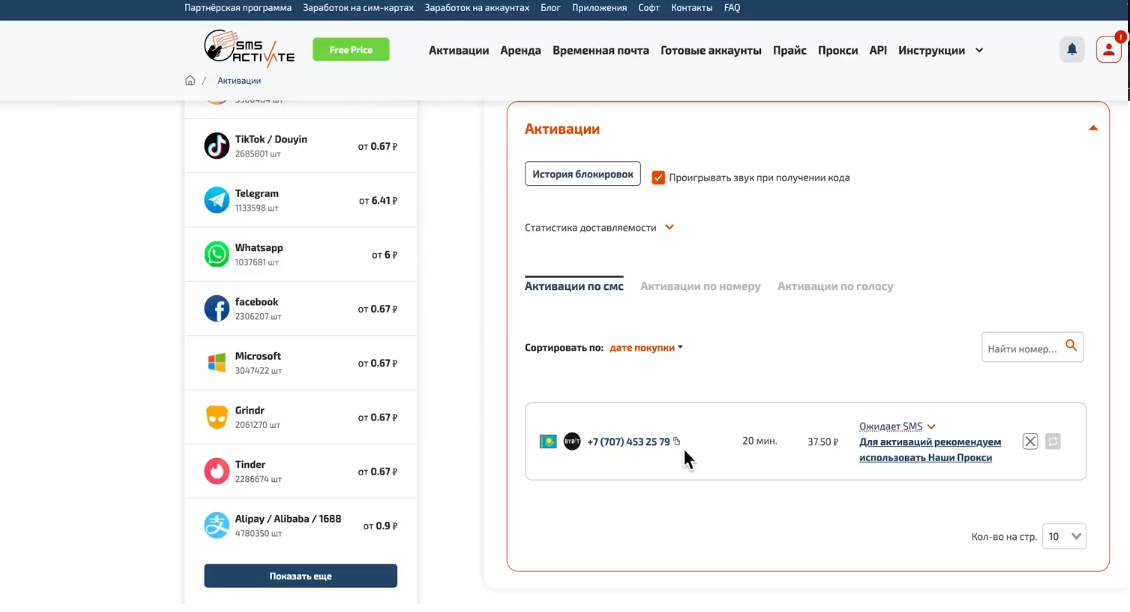The image size is (1130, 612).
Task: Open the Контакты link
Action: (691, 8)
